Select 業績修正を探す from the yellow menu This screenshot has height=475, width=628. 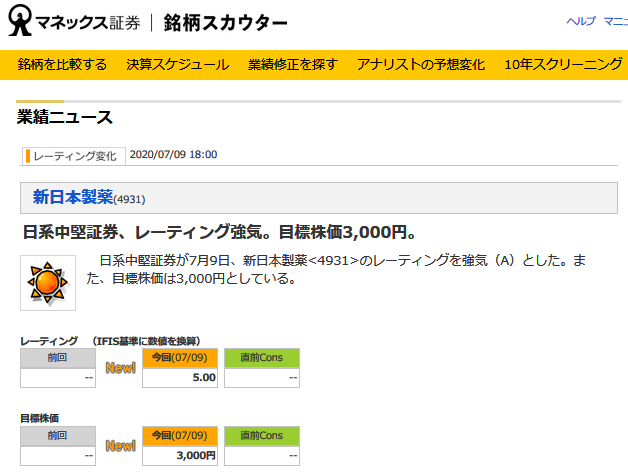[x=292, y=65]
